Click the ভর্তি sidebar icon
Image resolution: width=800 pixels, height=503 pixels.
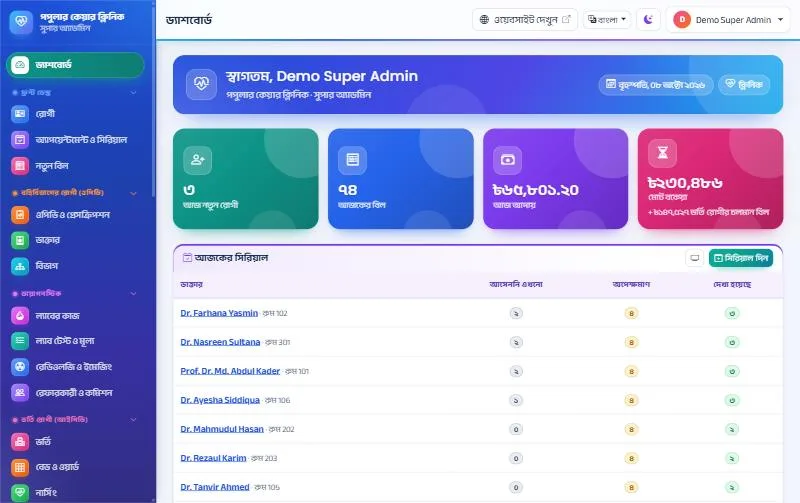click(x=20, y=441)
